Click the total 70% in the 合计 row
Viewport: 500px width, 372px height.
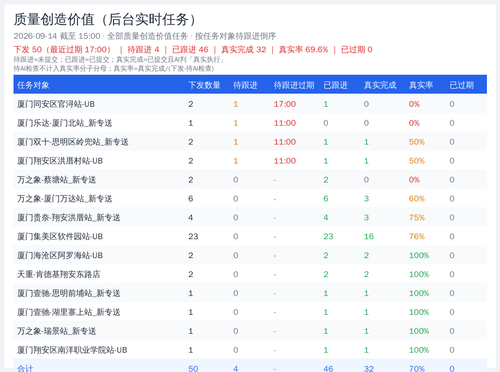(x=417, y=369)
